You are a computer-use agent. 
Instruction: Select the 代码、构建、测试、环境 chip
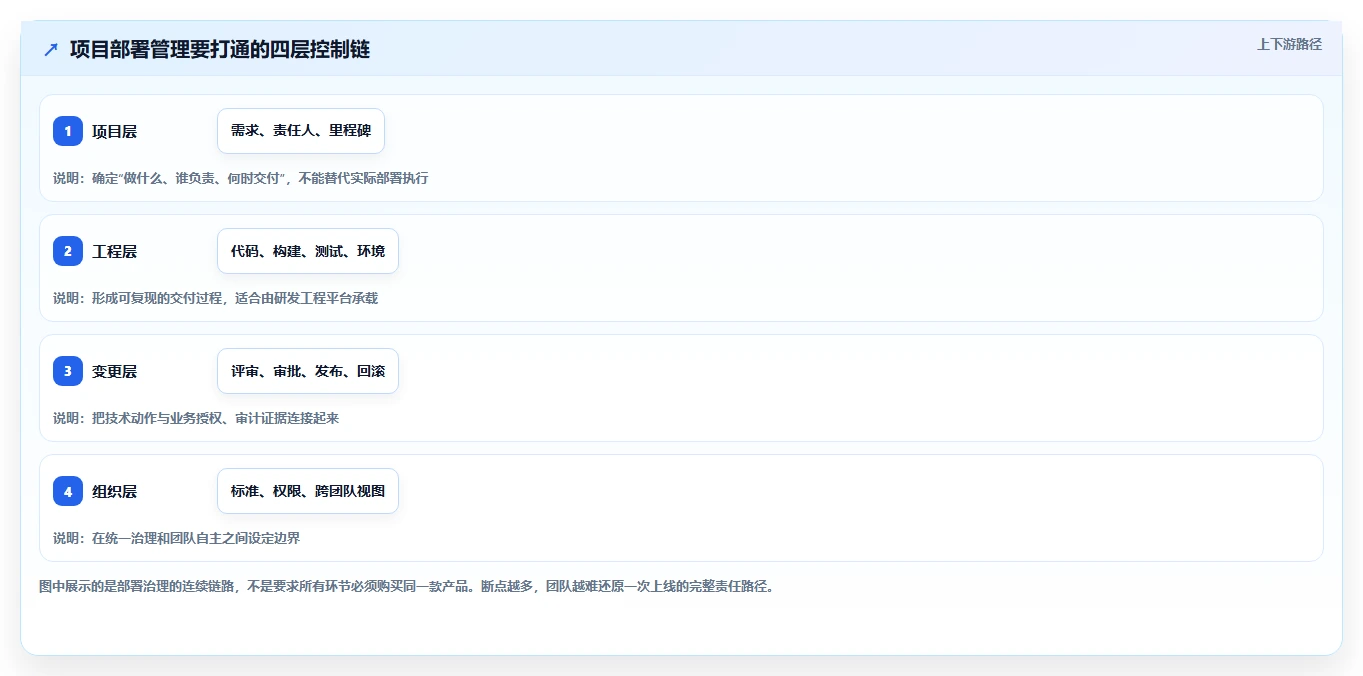point(308,251)
